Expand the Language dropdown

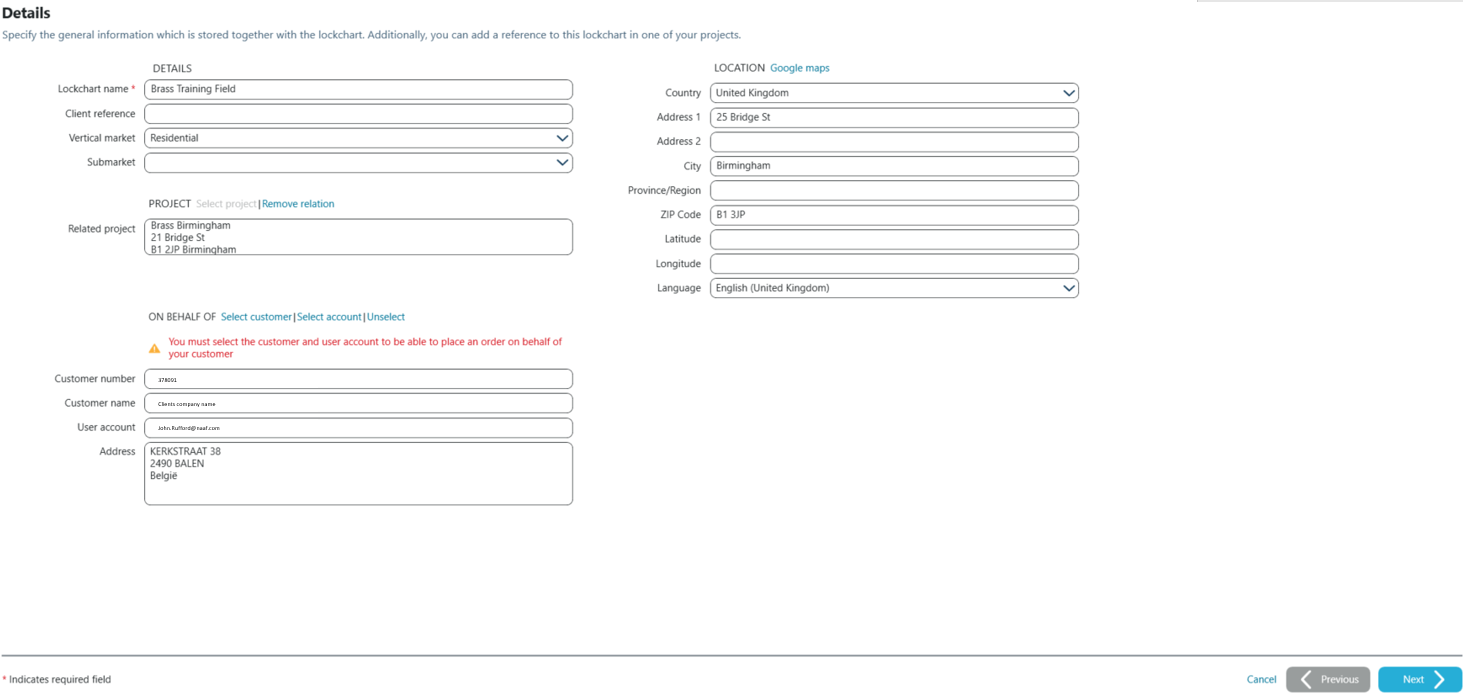[x=894, y=288]
